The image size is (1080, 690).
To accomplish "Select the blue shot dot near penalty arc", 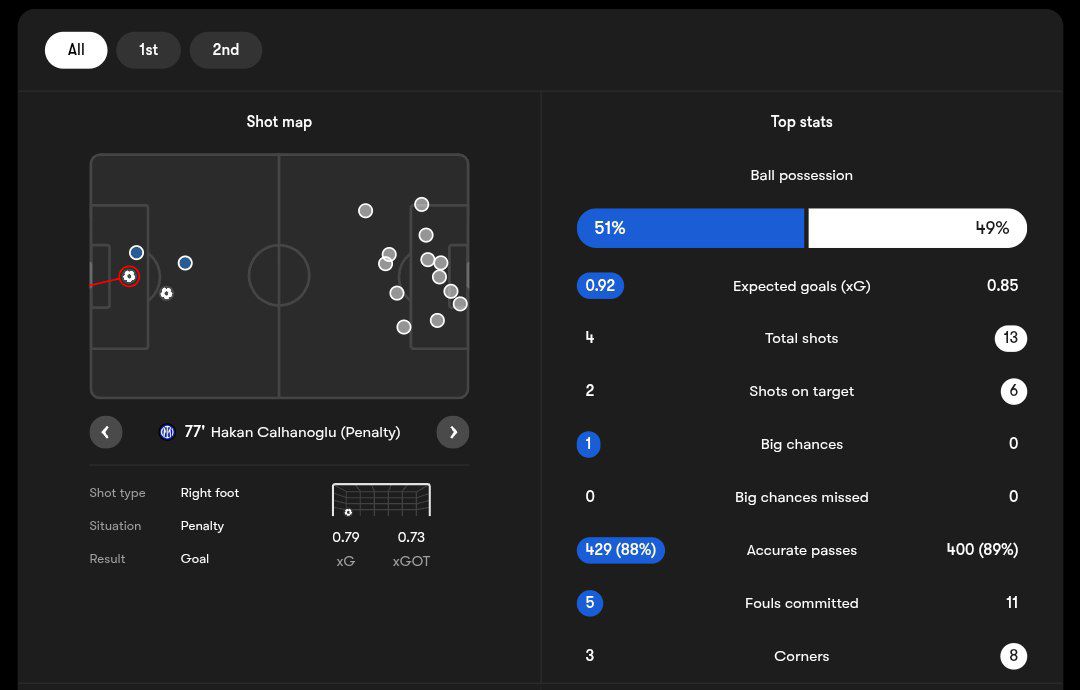I will [185, 263].
